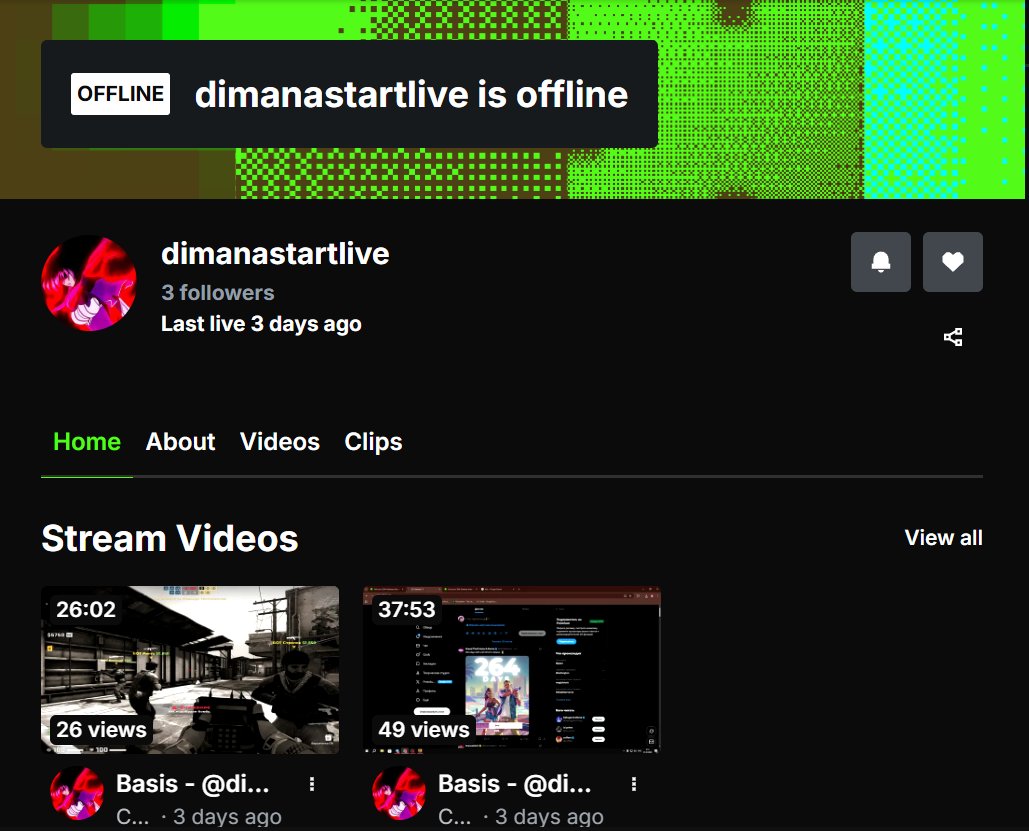Open the About tab
Screen dimensions: 1029x831
coord(180,442)
